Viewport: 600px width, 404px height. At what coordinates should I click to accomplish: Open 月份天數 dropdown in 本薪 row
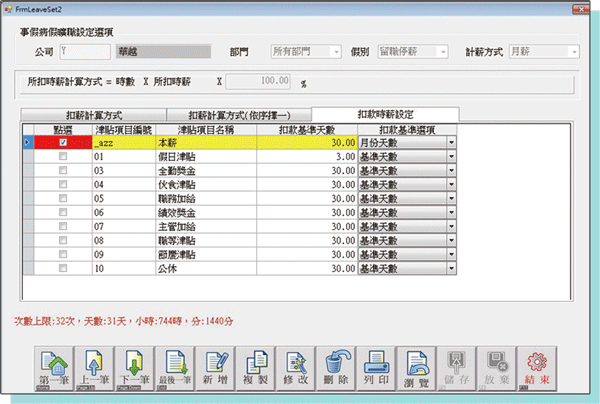(451, 143)
